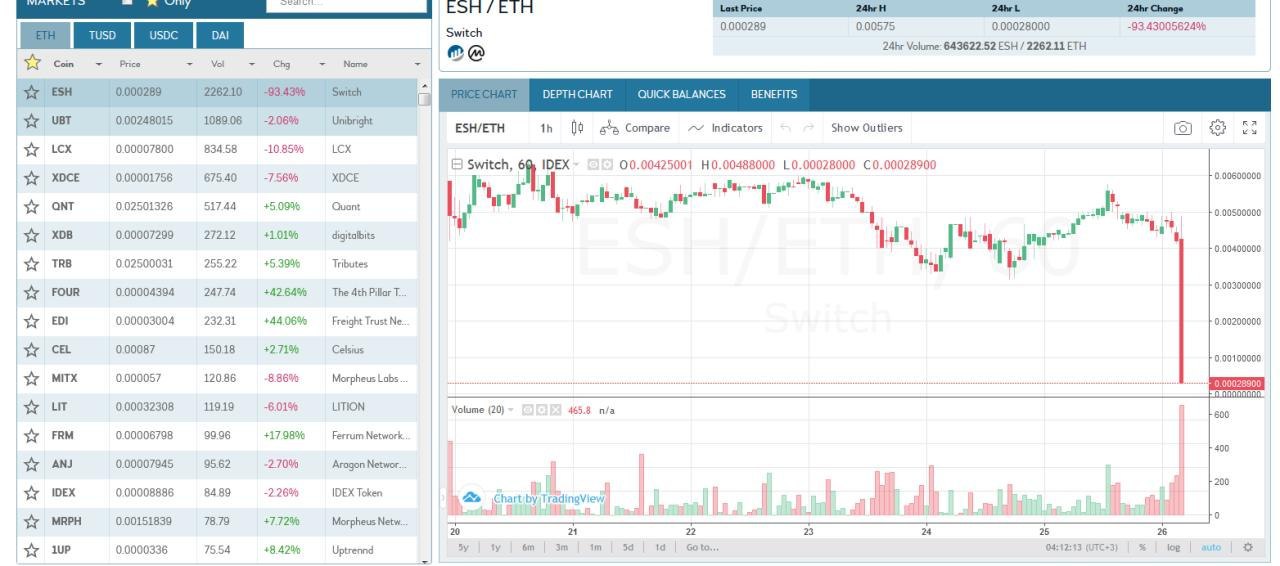Star the LIT coin
The width and height of the screenshot is (1280, 566).
[x=32, y=407]
